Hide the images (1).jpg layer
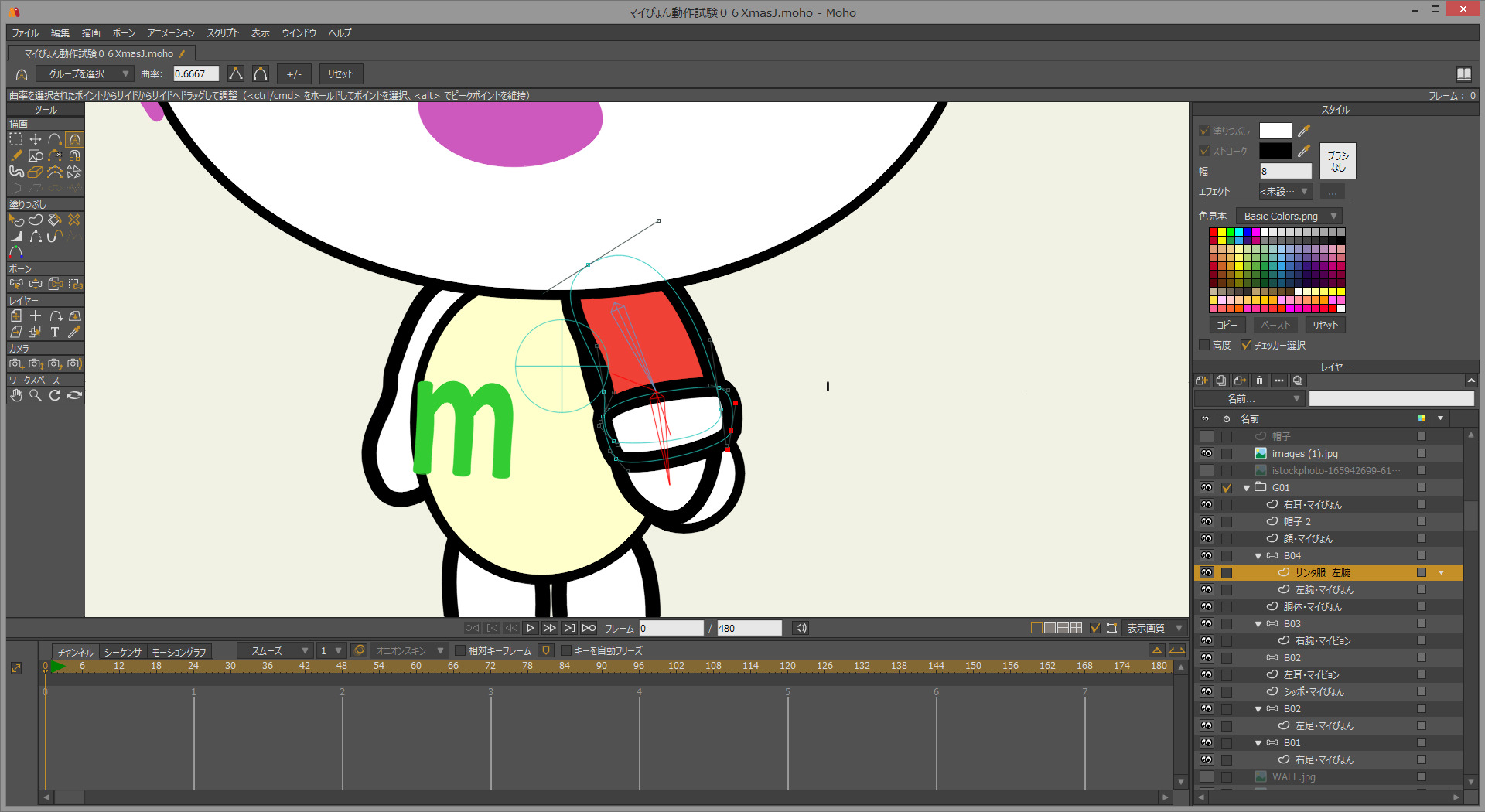Viewport: 1485px width, 812px height. tap(1207, 454)
